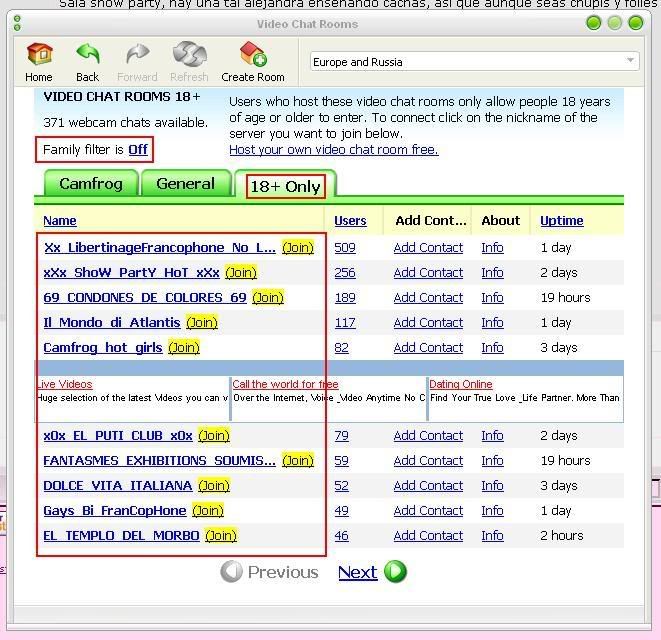Open Info in the 59 users row
Image resolution: width=661 pixels, height=640 pixels.
(x=492, y=460)
